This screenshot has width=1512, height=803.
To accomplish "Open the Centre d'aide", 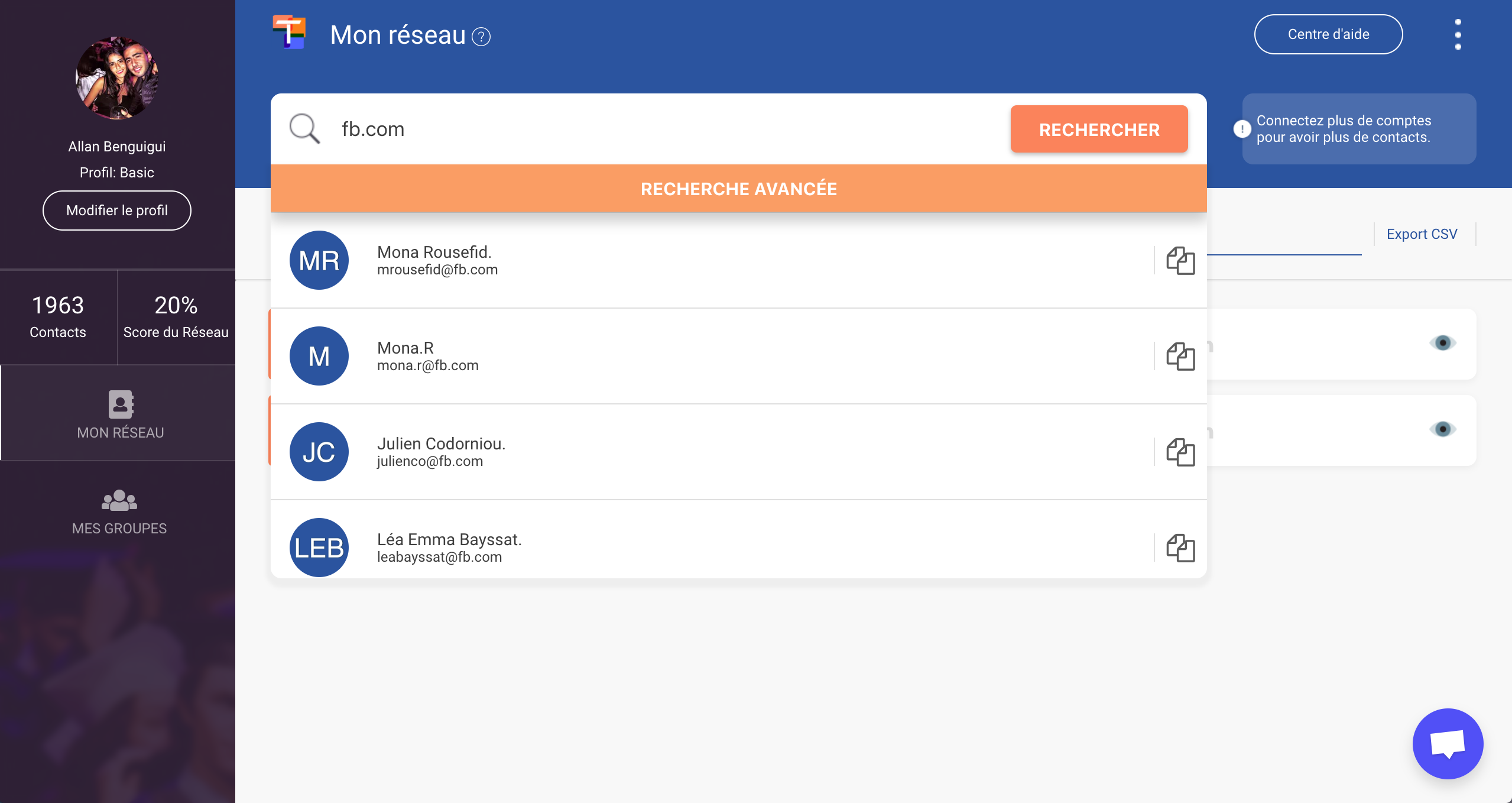I will pyautogui.click(x=1328, y=34).
